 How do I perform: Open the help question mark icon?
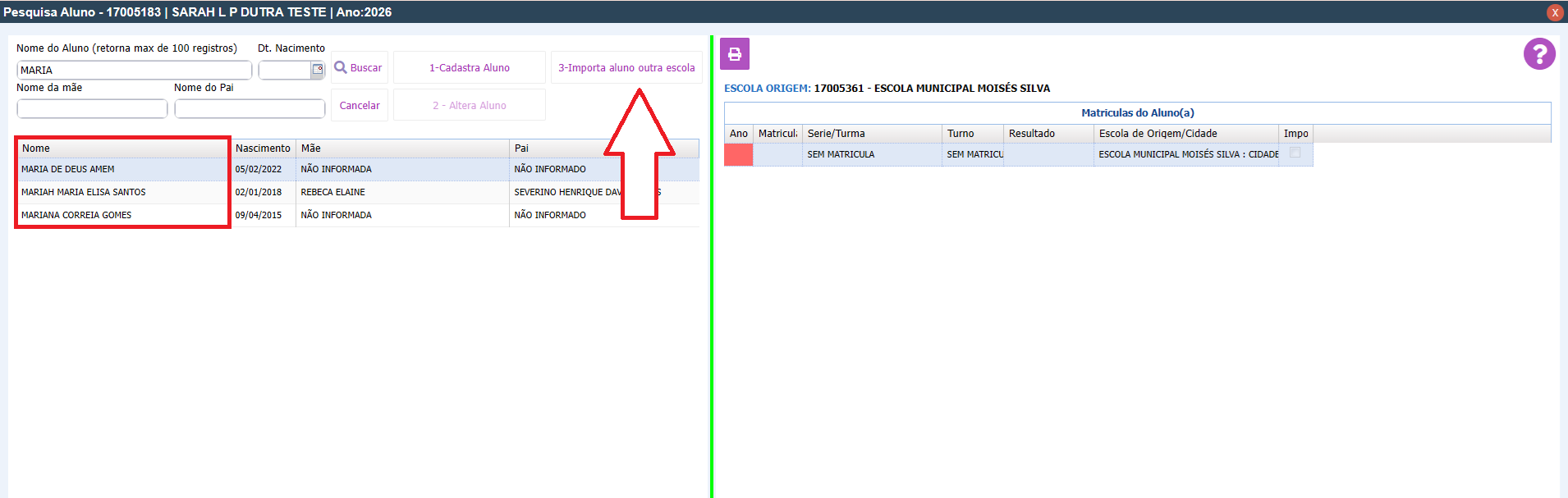[x=1539, y=54]
